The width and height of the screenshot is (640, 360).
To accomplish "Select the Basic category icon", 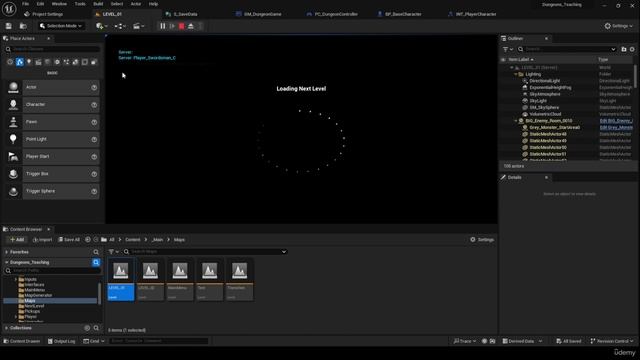I will (x=20, y=62).
